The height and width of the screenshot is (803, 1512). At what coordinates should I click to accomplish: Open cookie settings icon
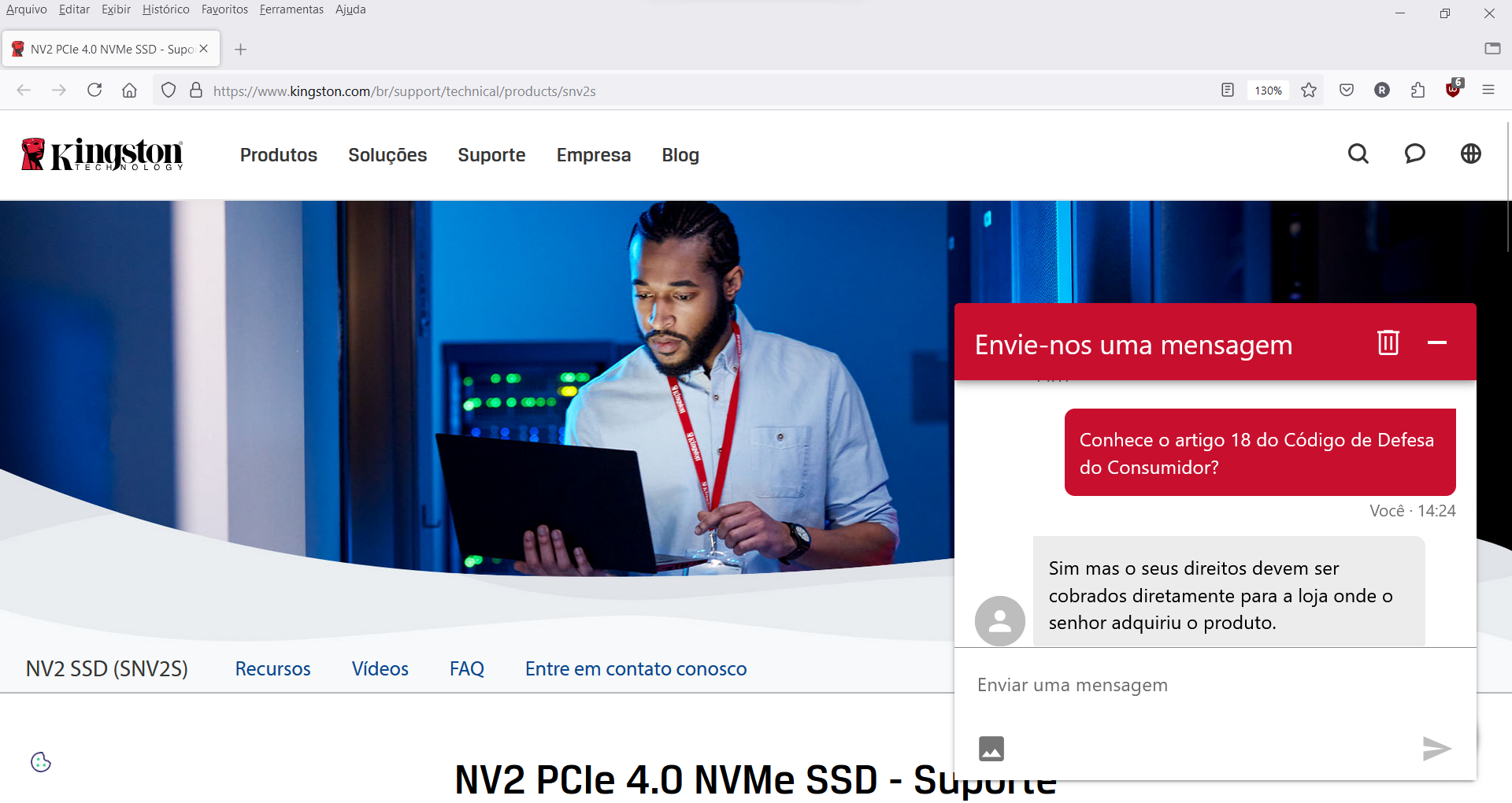click(41, 762)
